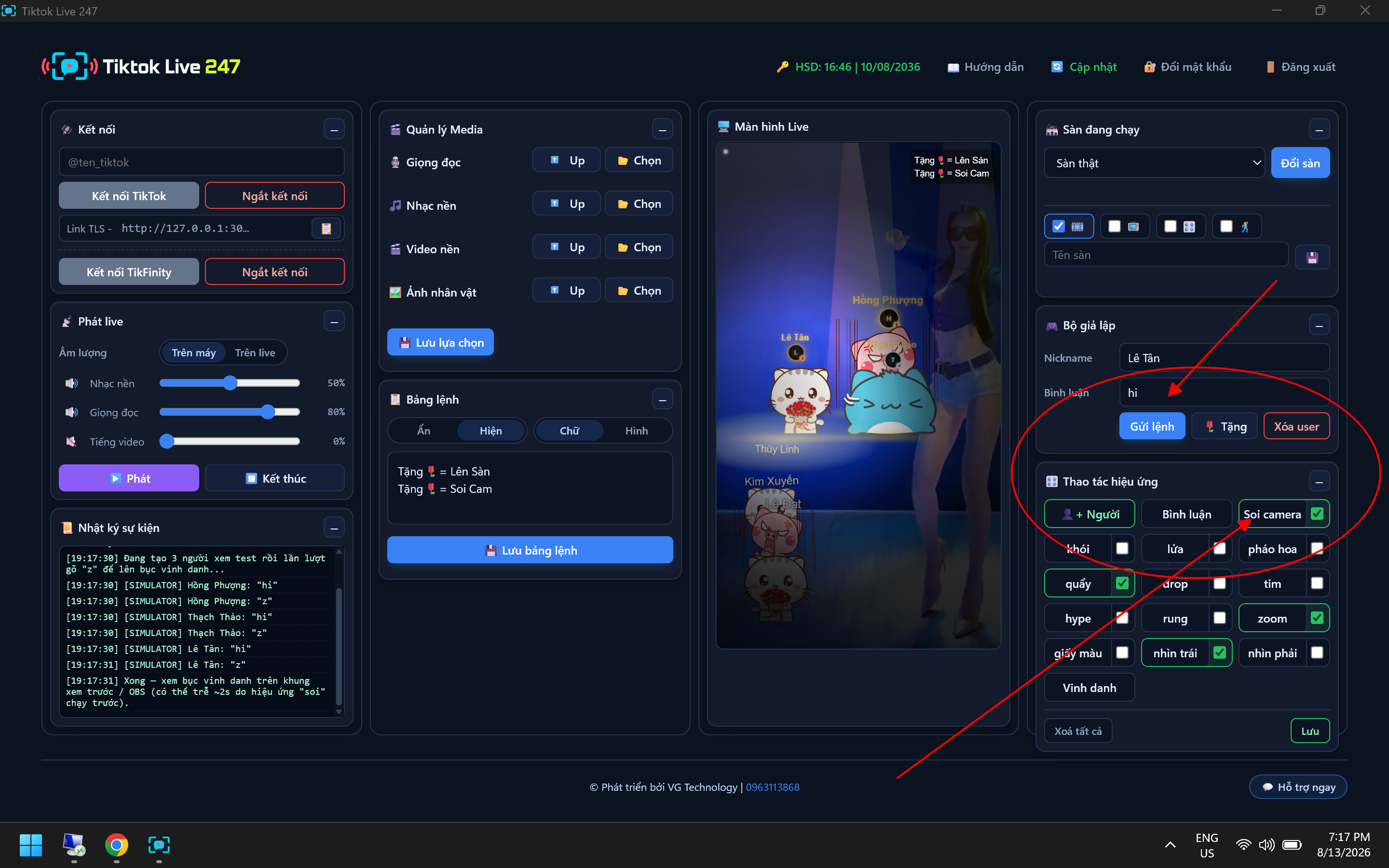This screenshot has width=1389, height=868.
Task: Open Wi-Fi settings from the system tray
Action: [1243, 845]
